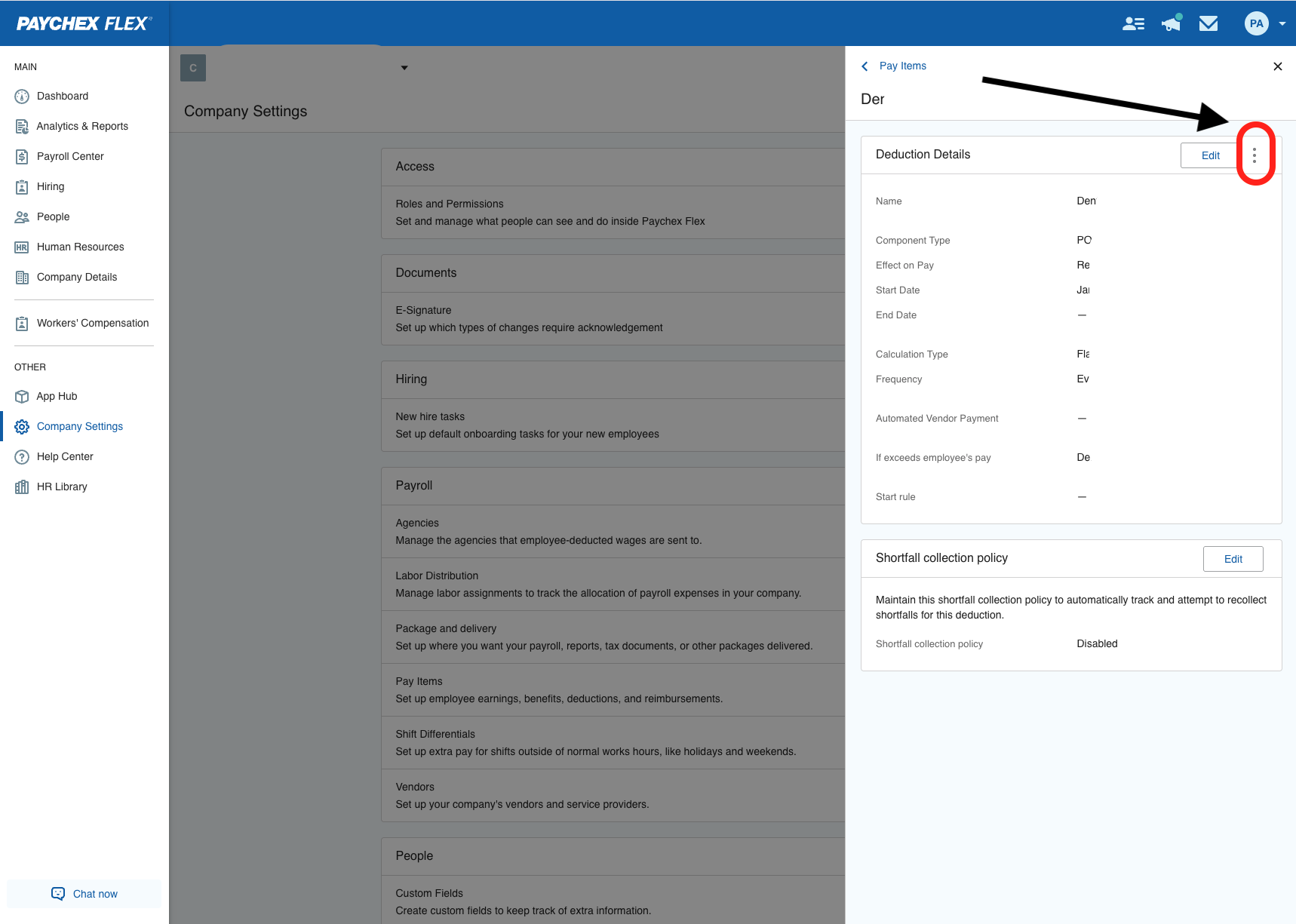Open E-Signature settings
Viewport: 1296px width, 924px height.
click(613, 319)
